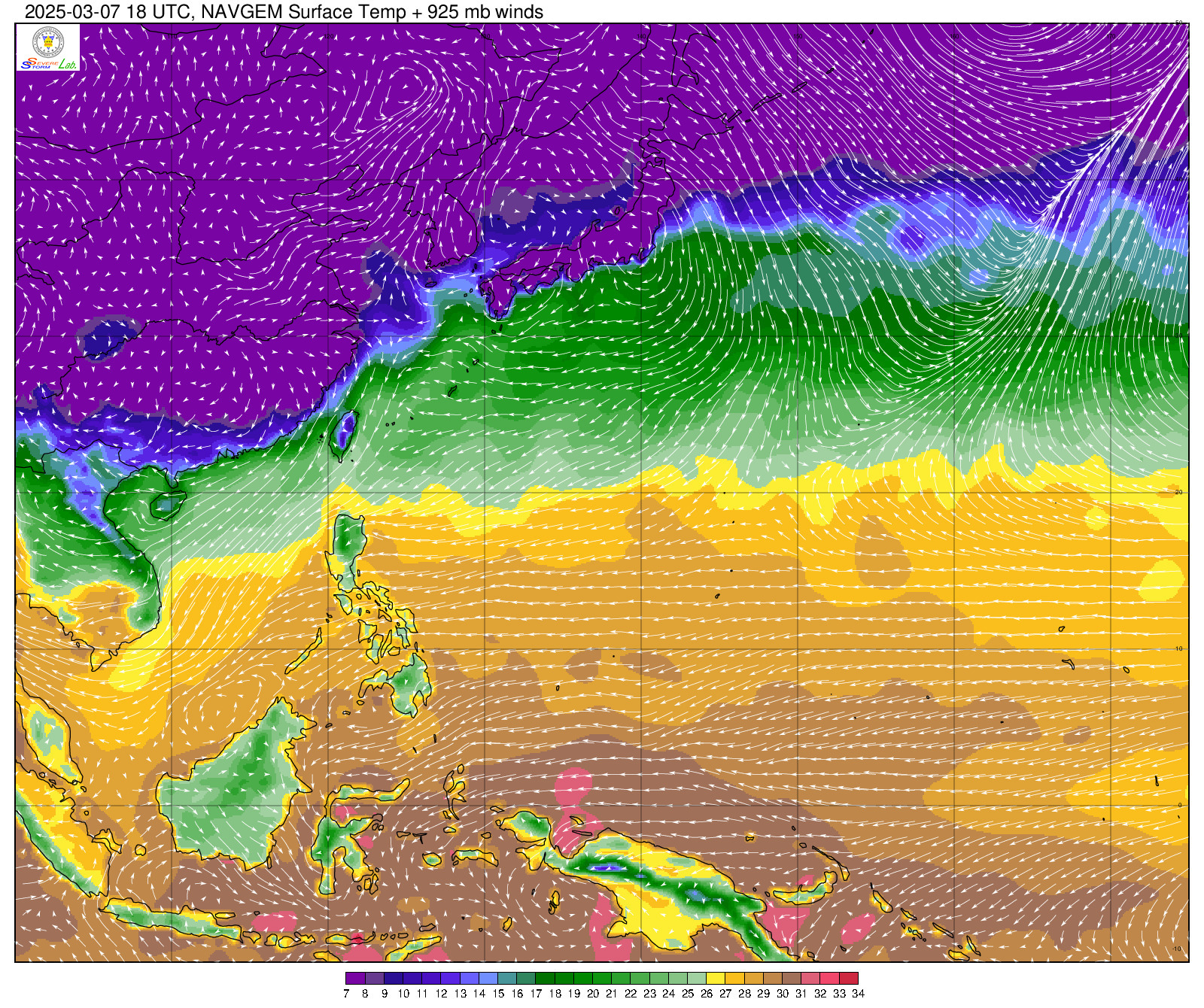Select the 9–10 dark navy legend swatch

[394, 979]
